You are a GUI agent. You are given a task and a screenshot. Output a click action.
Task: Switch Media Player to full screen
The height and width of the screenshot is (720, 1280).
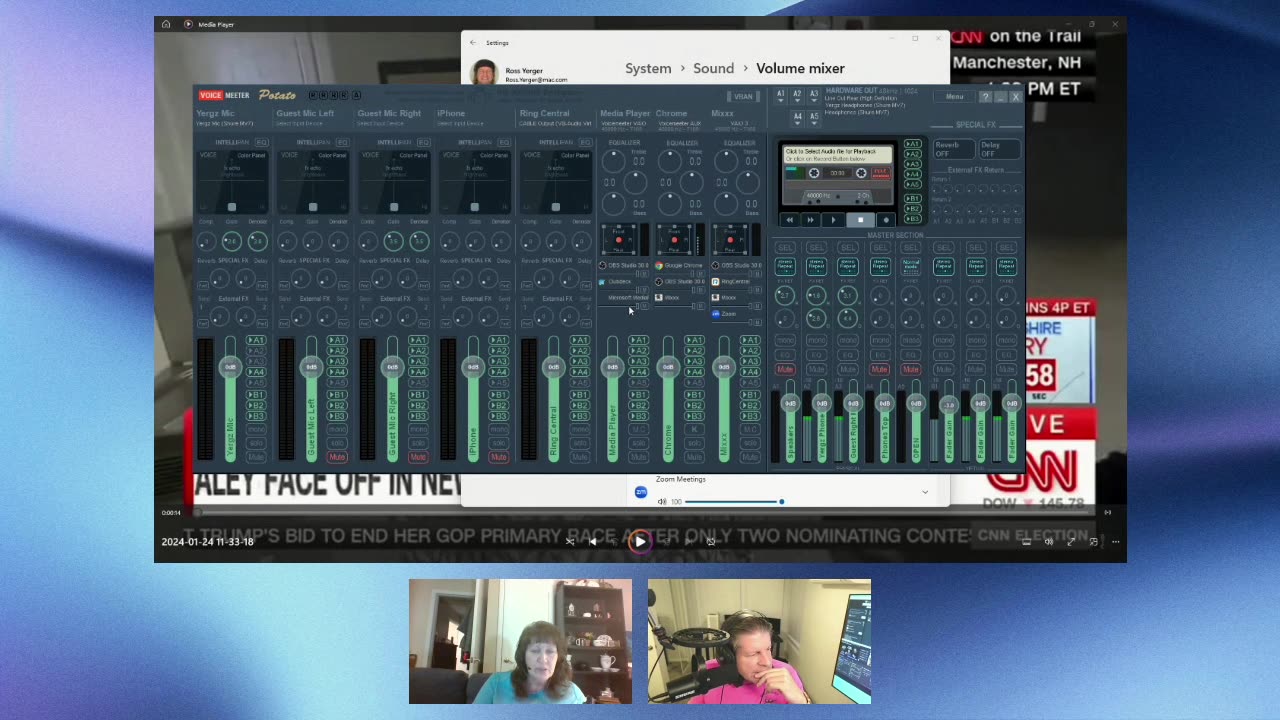1071,542
